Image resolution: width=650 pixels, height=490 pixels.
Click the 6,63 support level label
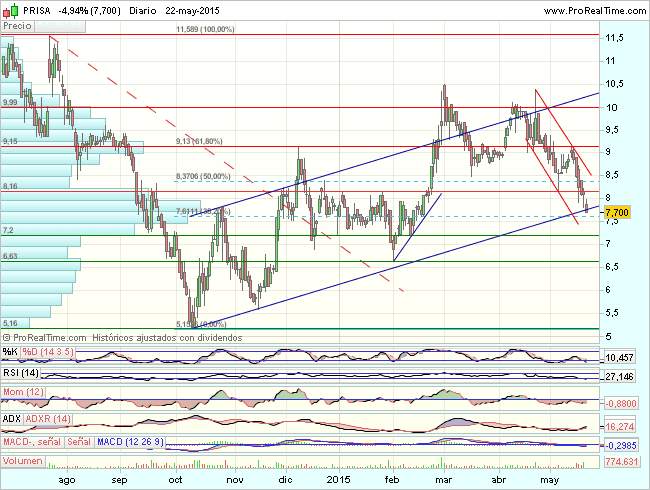[x=10, y=256]
